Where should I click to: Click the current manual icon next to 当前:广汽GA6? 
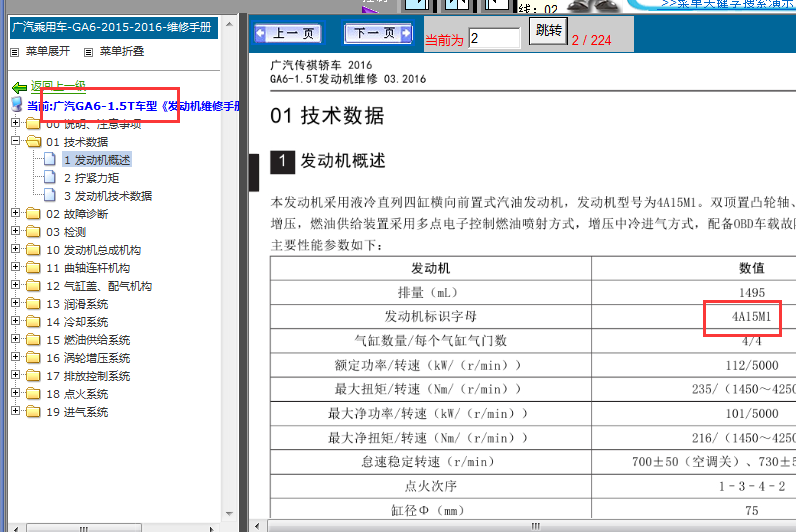coord(17,104)
